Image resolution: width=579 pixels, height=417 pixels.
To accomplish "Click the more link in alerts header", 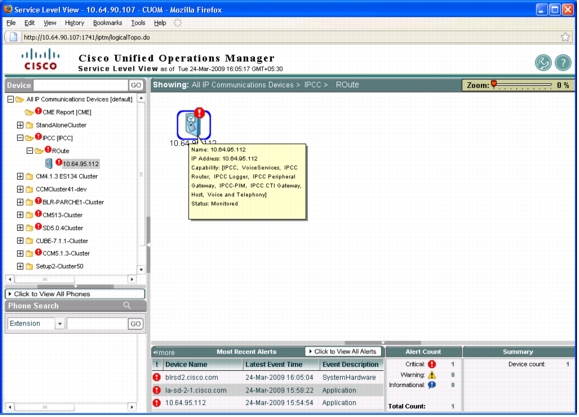I will click(164, 352).
